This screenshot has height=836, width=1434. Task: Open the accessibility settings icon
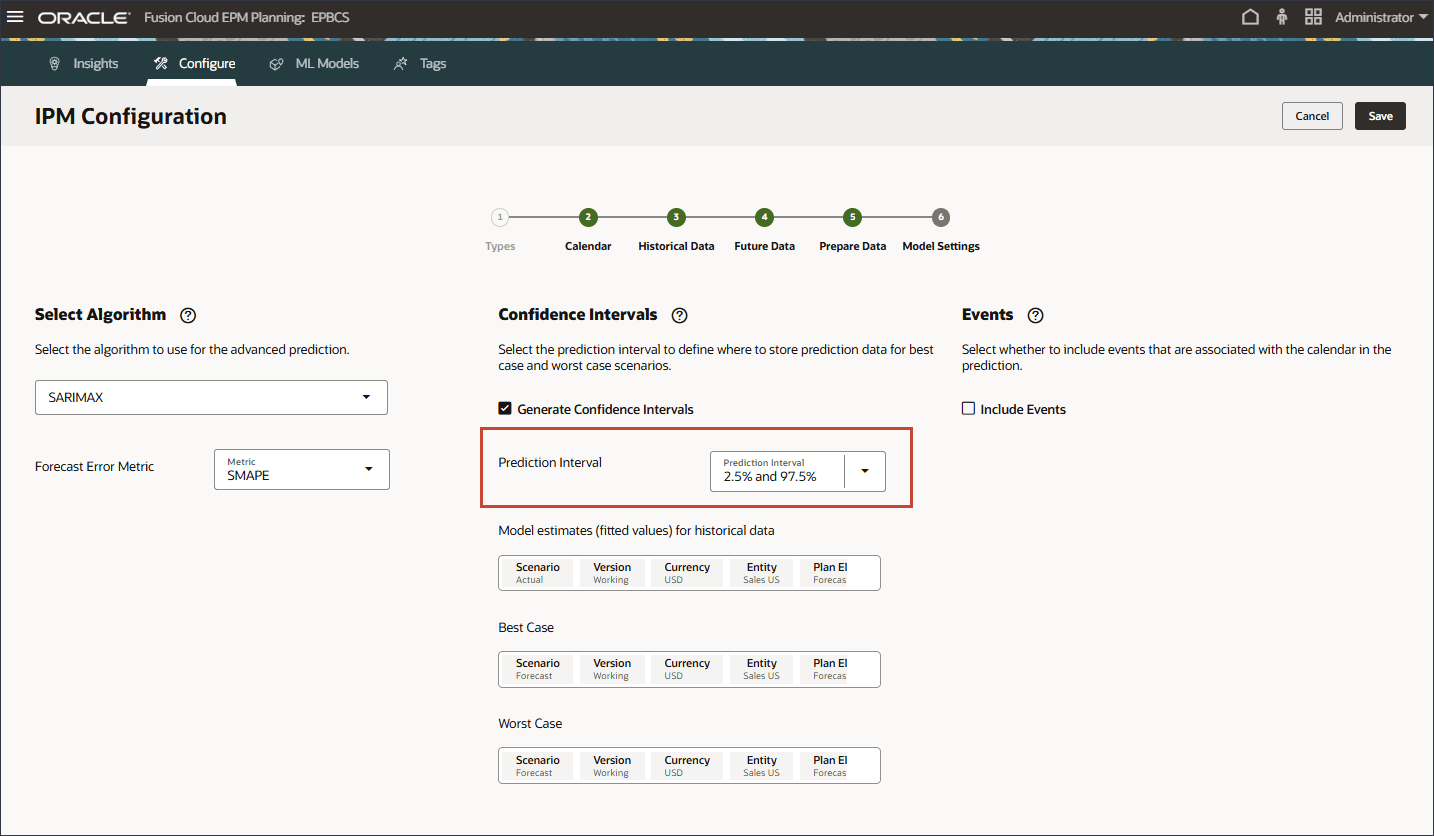[1282, 17]
